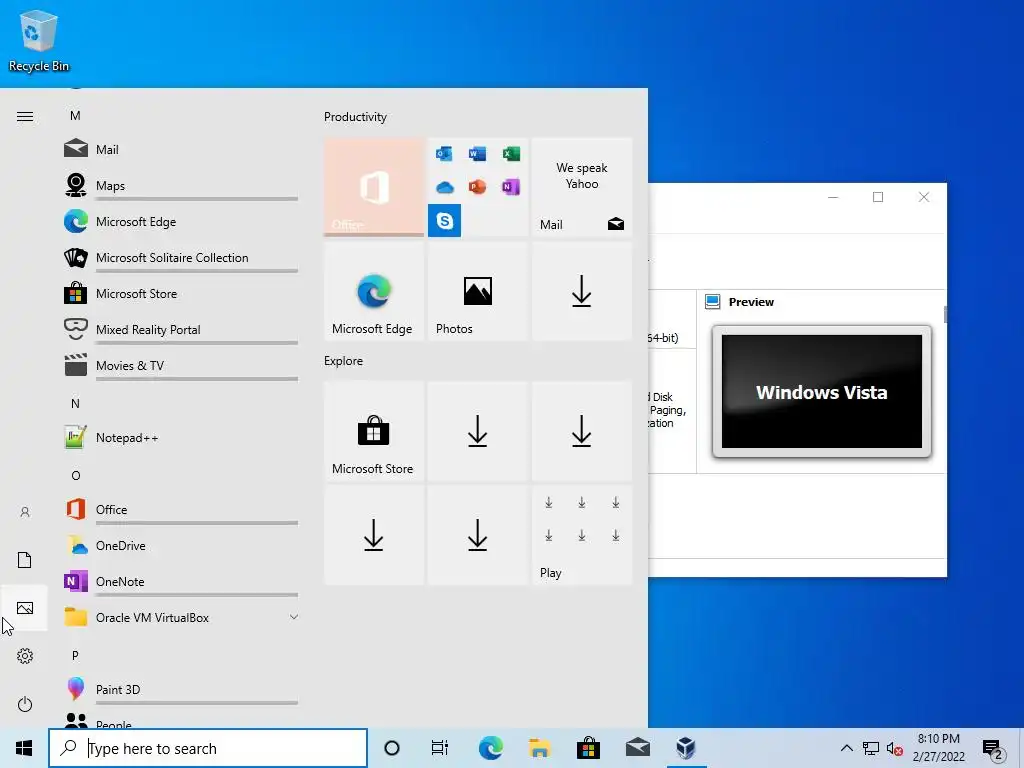Viewport: 1024px width, 768px height.
Task: Launch Notepad++ from the app list
Action: (x=182, y=438)
